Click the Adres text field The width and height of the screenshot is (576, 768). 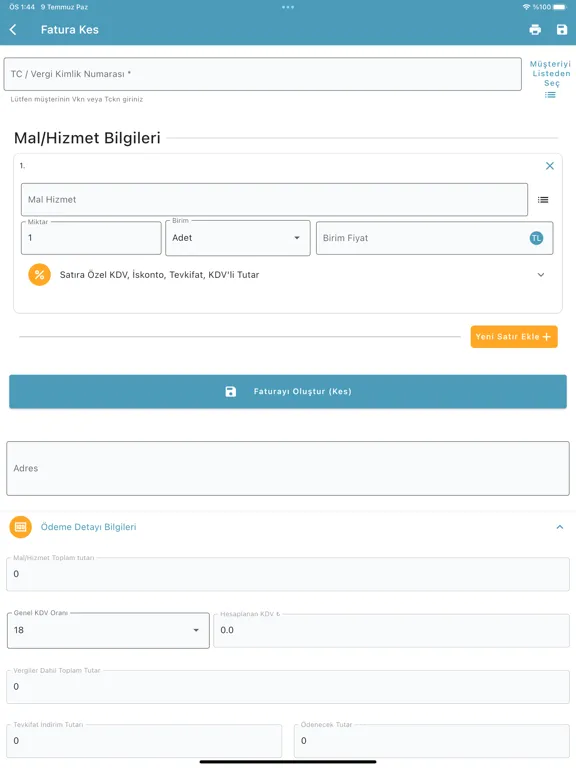tap(288, 469)
